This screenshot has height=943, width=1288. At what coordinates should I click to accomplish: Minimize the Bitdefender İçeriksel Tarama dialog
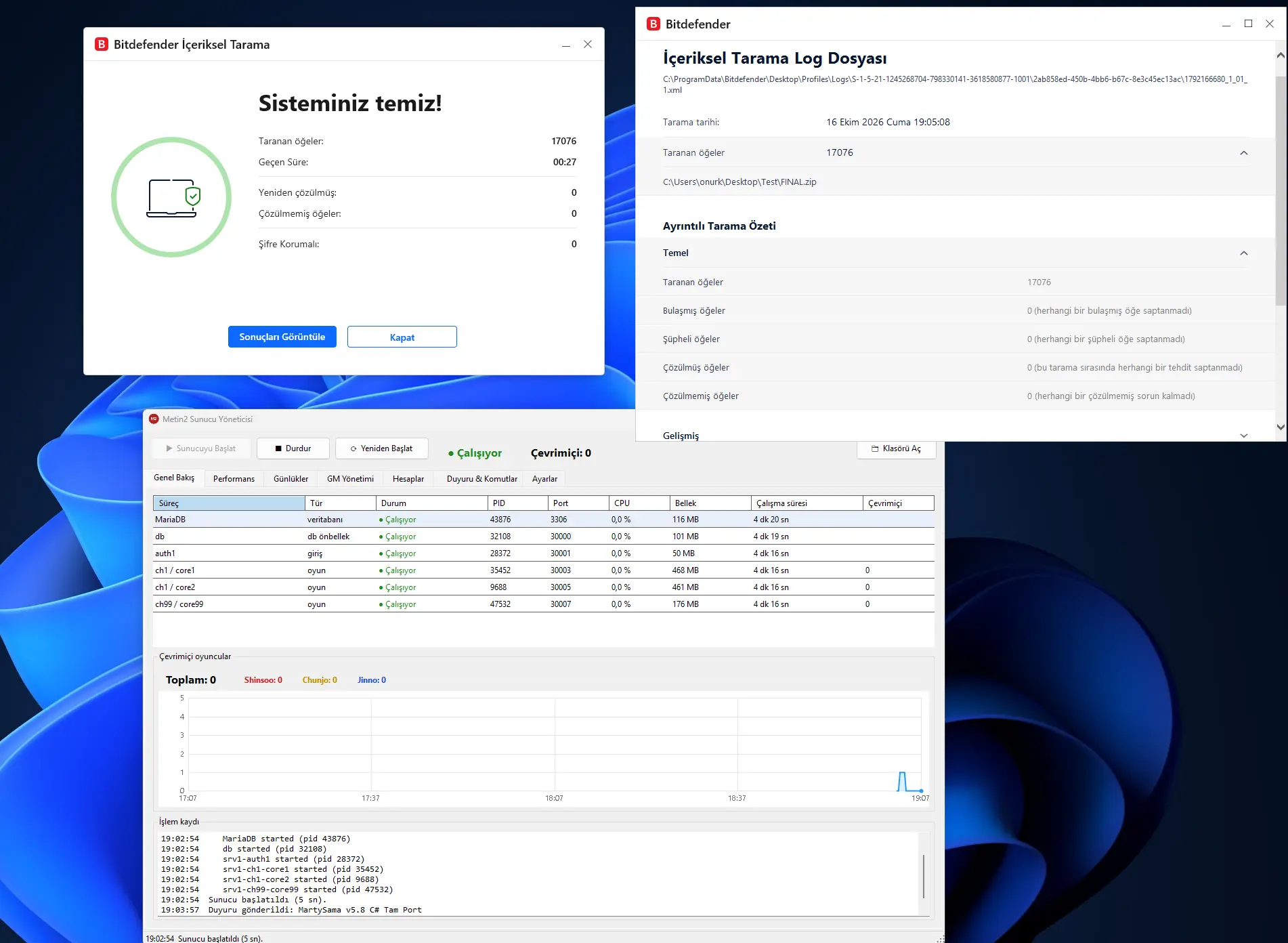(566, 45)
